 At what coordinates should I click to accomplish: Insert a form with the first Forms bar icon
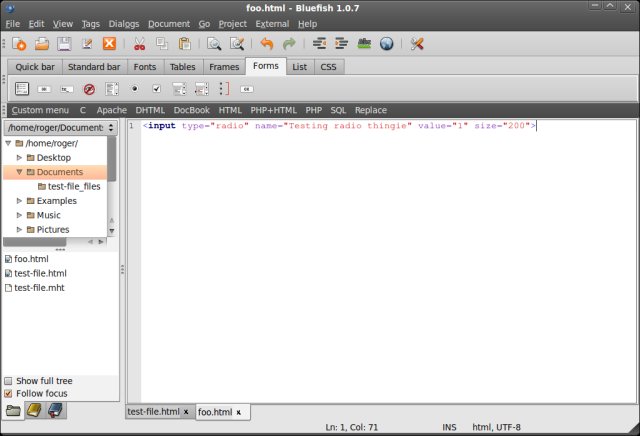click(x=22, y=89)
